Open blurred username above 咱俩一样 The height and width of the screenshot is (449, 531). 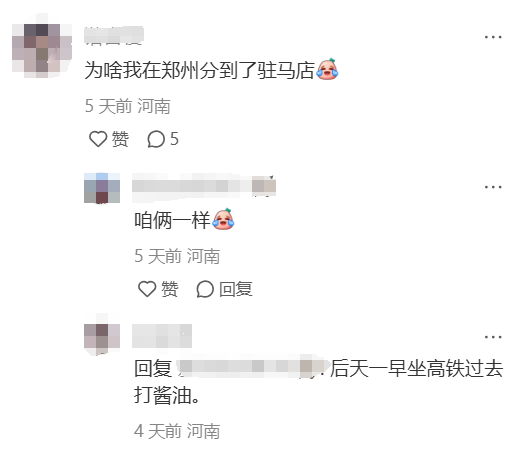tap(204, 185)
